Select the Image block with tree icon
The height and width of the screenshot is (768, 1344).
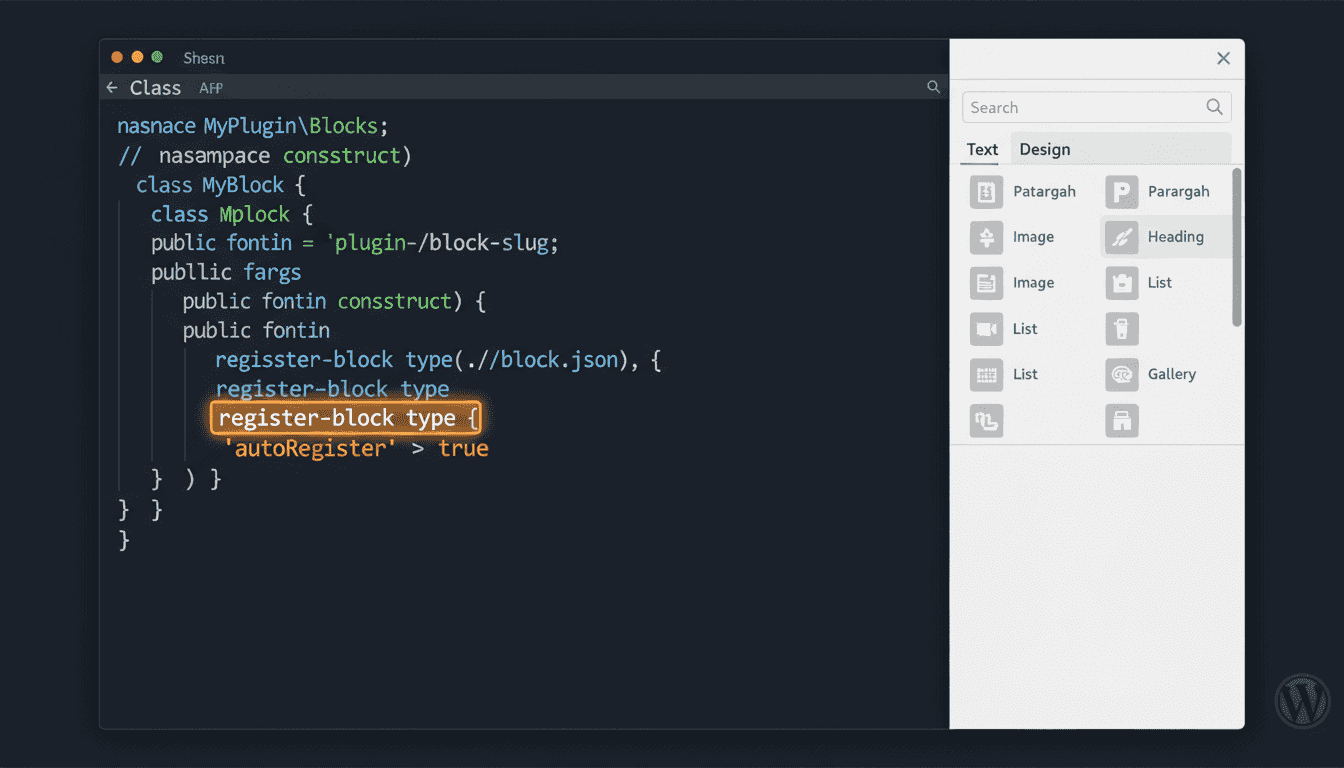tap(1013, 237)
